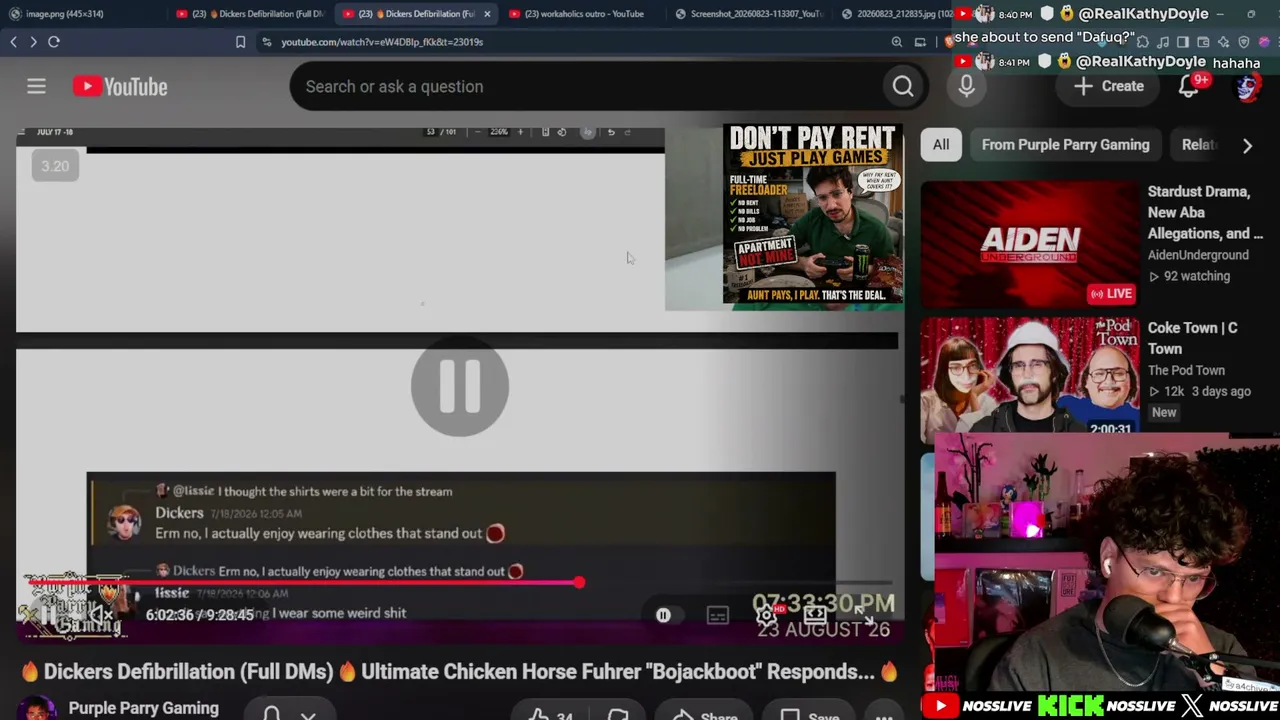Open YouTube notifications bell
The image size is (1280, 720).
coord(1188,87)
